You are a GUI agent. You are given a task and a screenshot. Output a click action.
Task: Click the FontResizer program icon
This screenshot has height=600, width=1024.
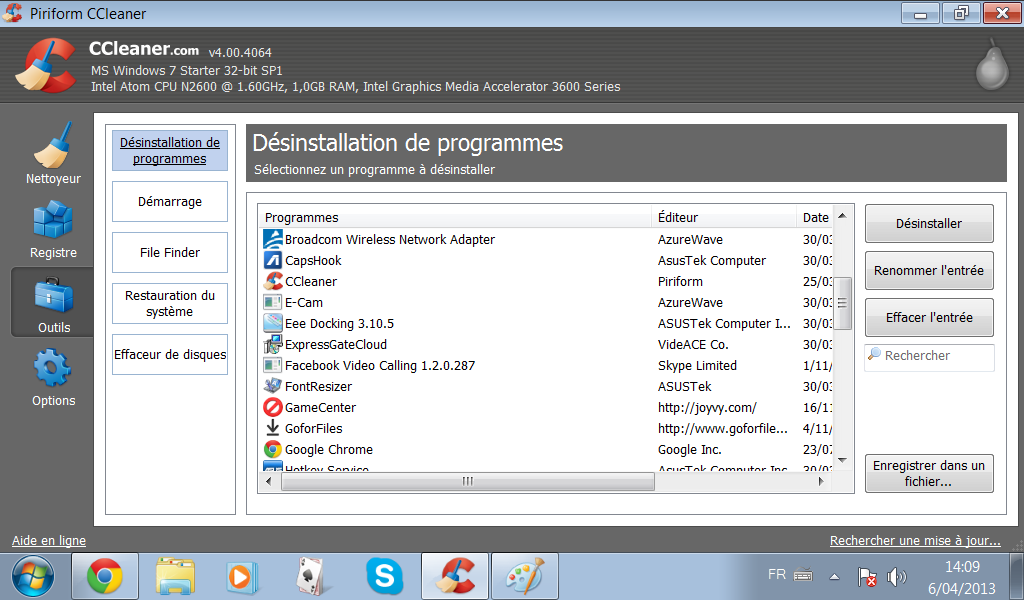[x=272, y=387]
